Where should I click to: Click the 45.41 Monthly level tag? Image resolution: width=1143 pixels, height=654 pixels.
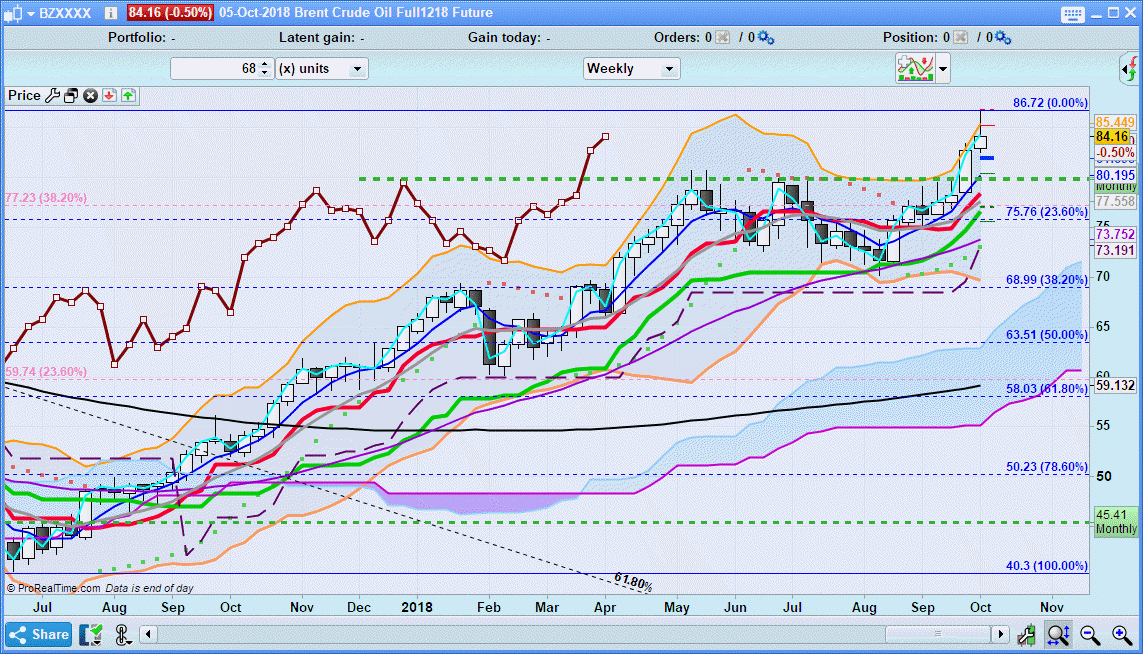1116,522
